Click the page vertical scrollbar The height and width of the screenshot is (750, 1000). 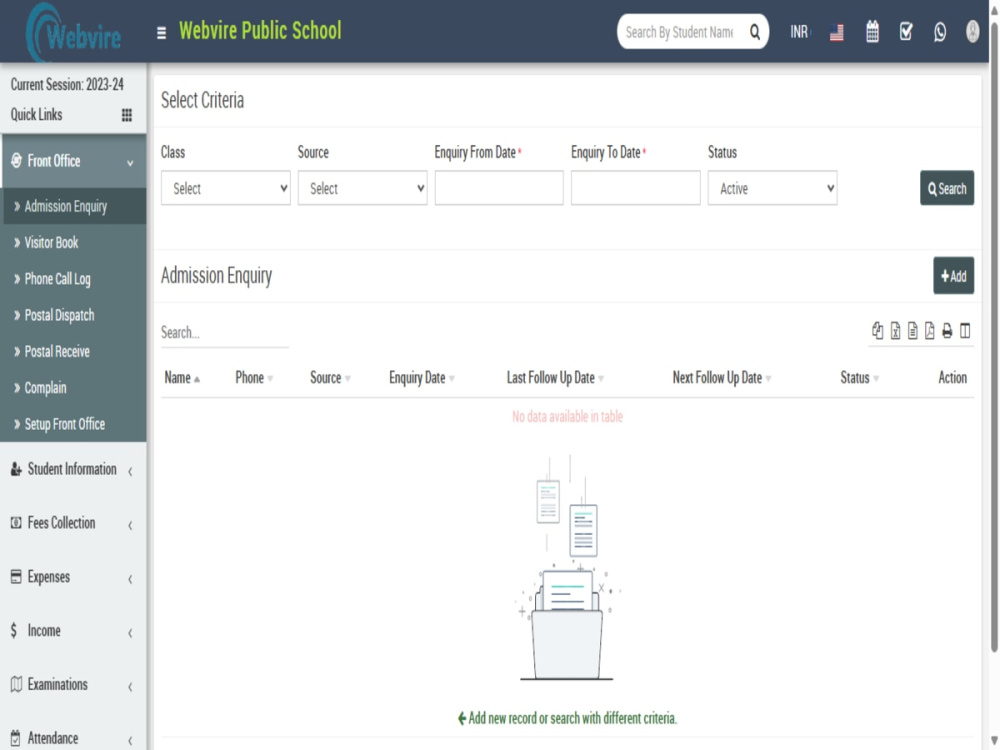pos(994,338)
